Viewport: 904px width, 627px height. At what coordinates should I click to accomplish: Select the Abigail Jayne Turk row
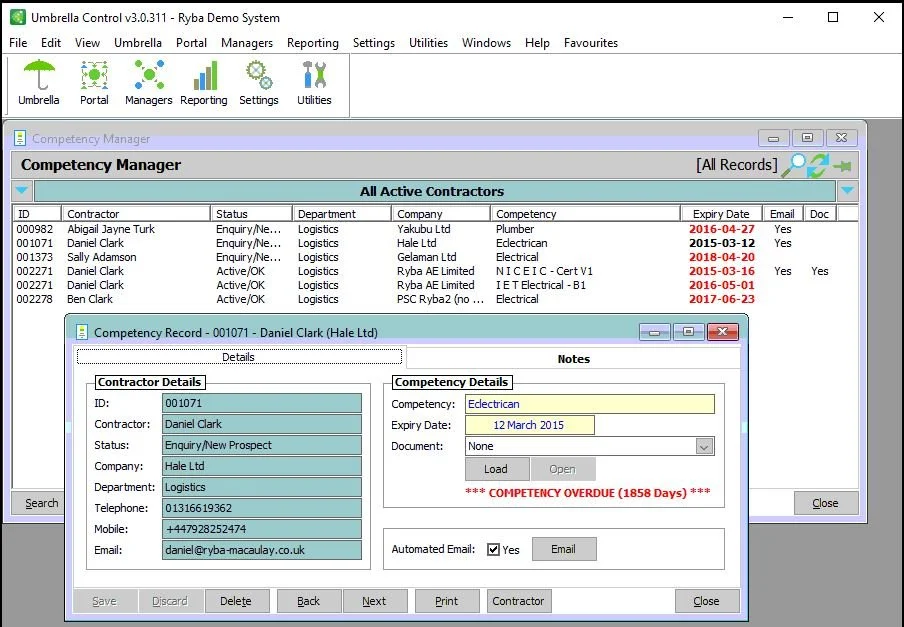pyautogui.click(x=435, y=229)
